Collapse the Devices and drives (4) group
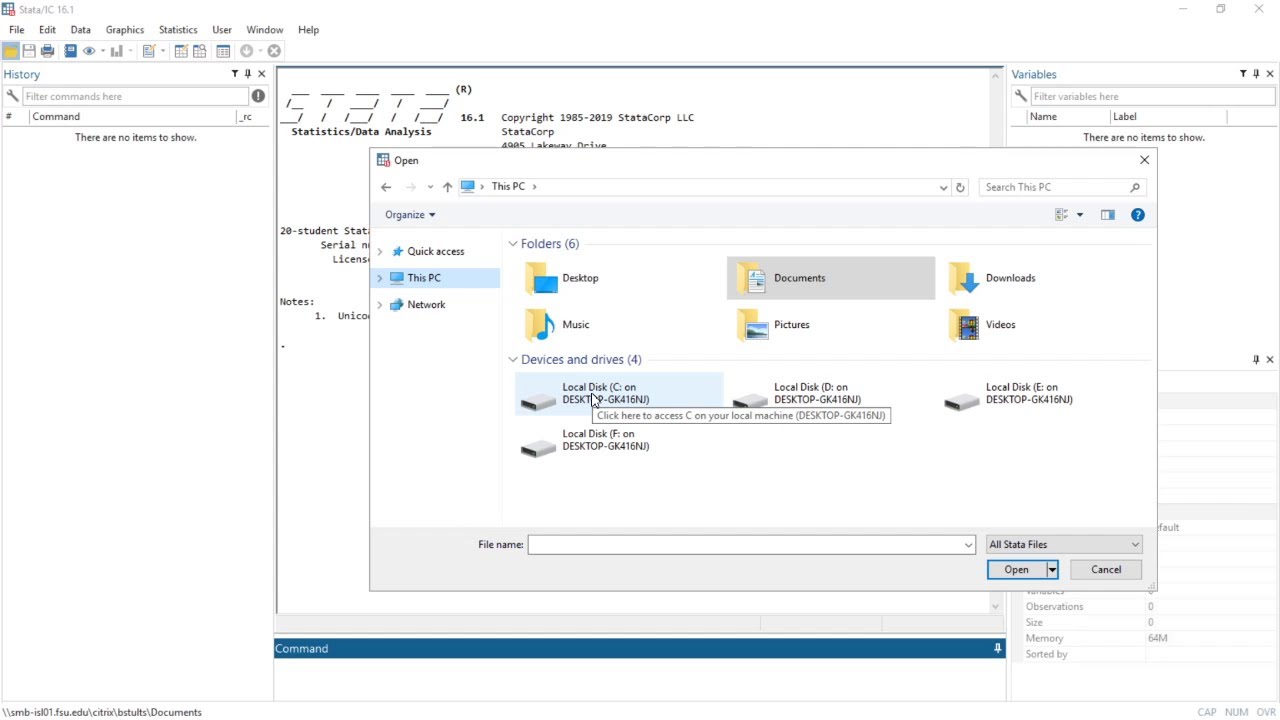 [513, 360]
